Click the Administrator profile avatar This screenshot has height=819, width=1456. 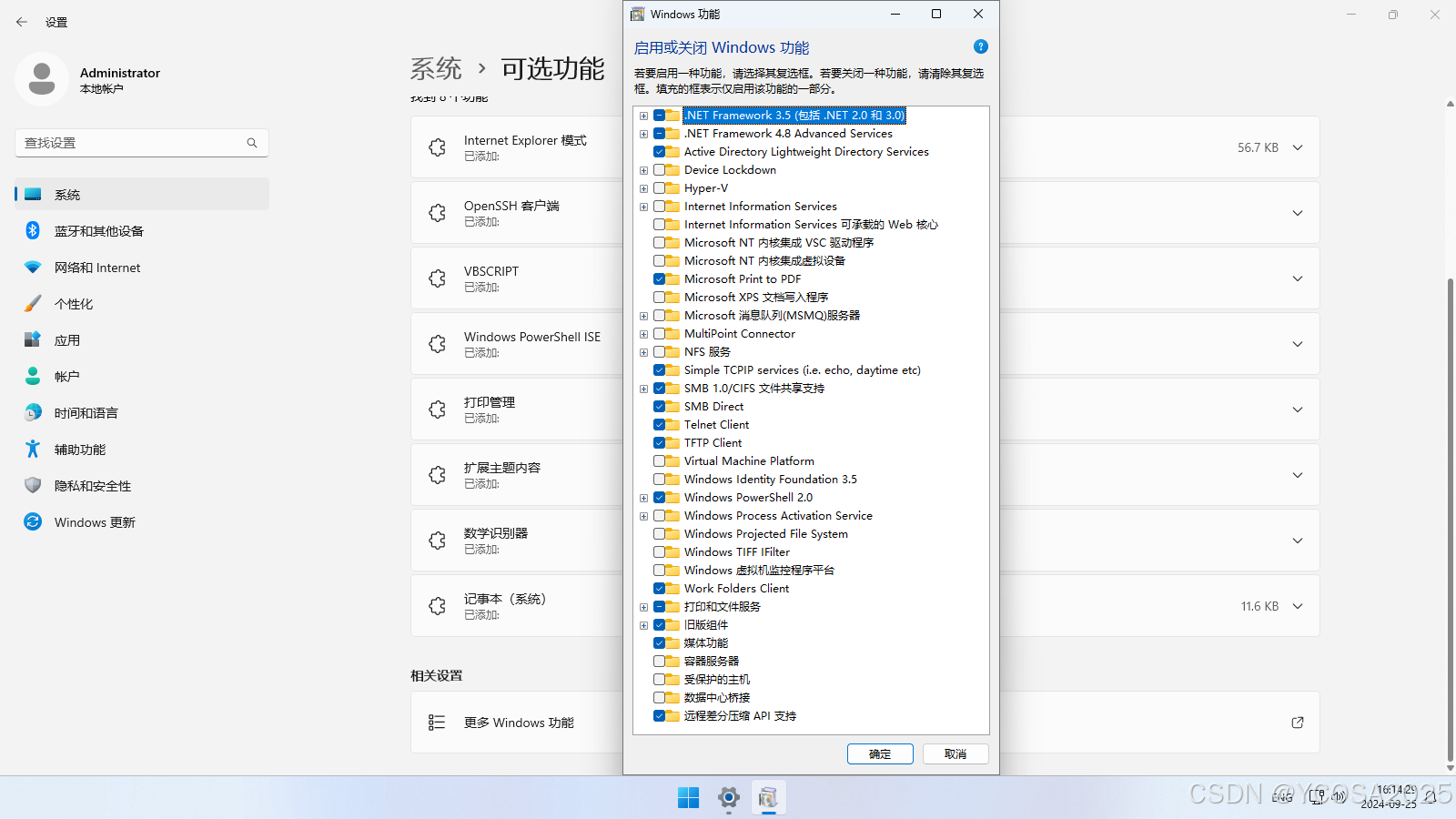pos(42,79)
